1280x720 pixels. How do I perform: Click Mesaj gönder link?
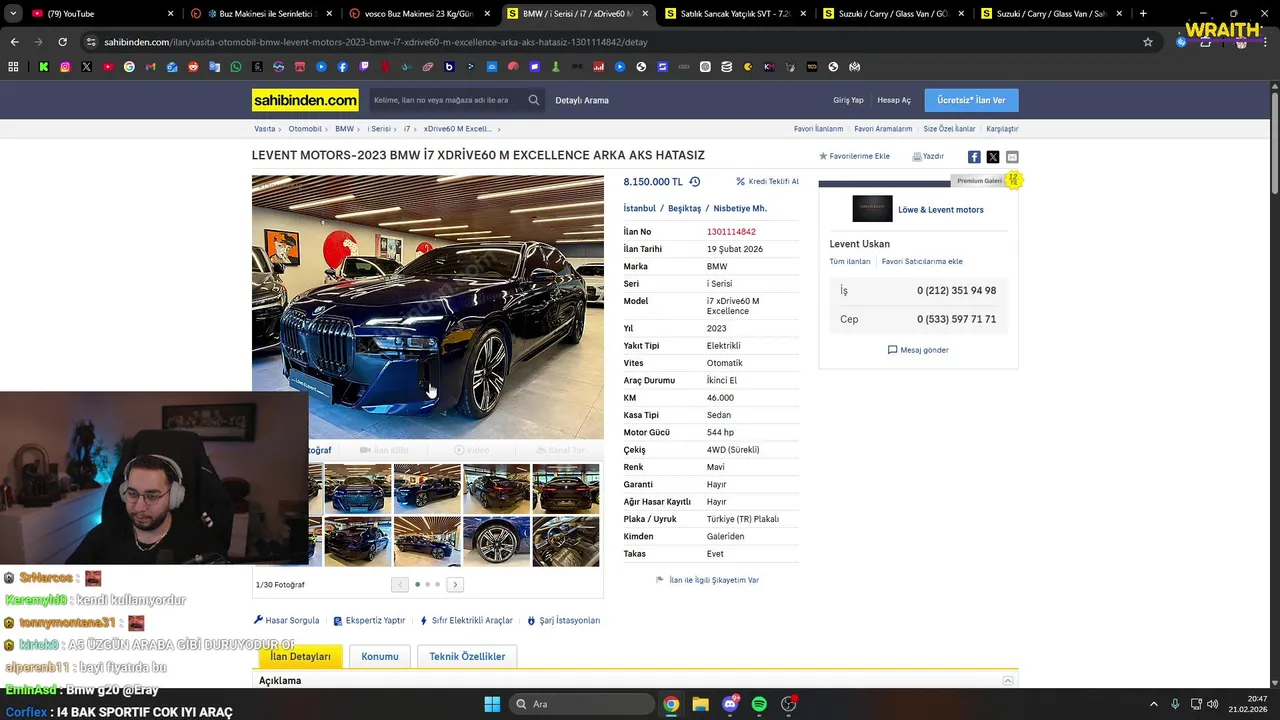(918, 350)
